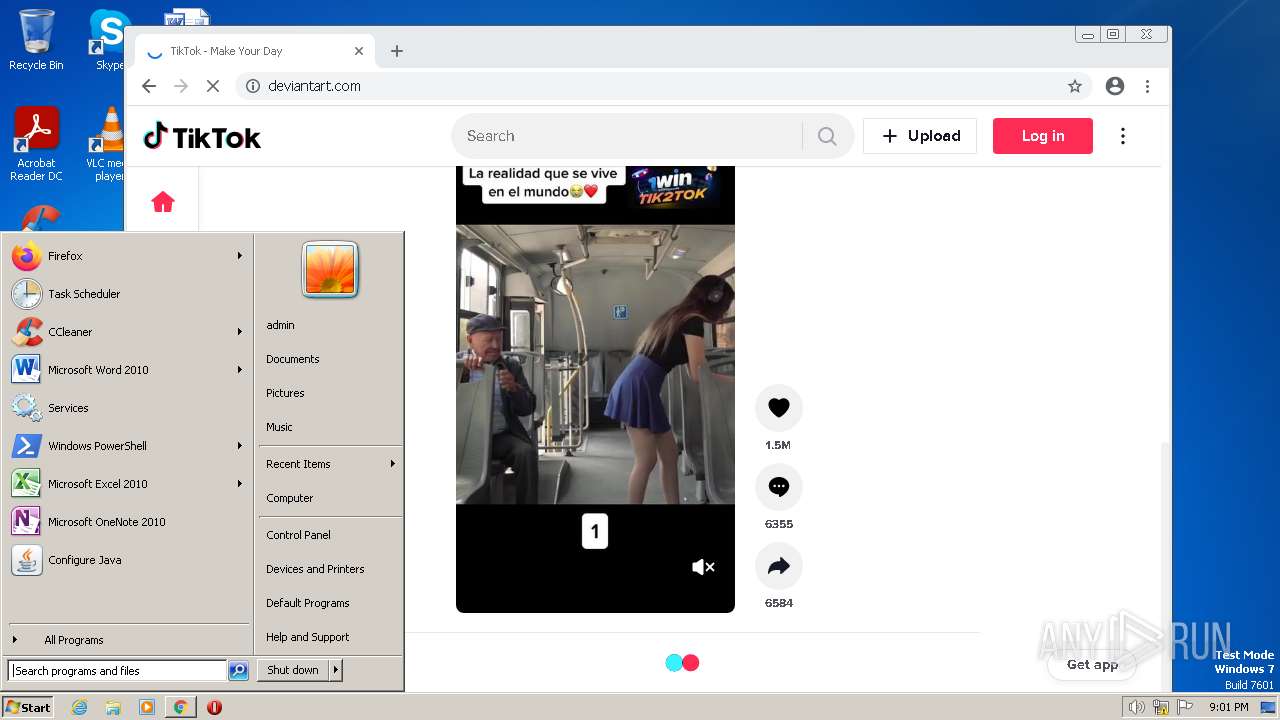Open Microsoft OneNote 2010

pyautogui.click(x=128, y=522)
